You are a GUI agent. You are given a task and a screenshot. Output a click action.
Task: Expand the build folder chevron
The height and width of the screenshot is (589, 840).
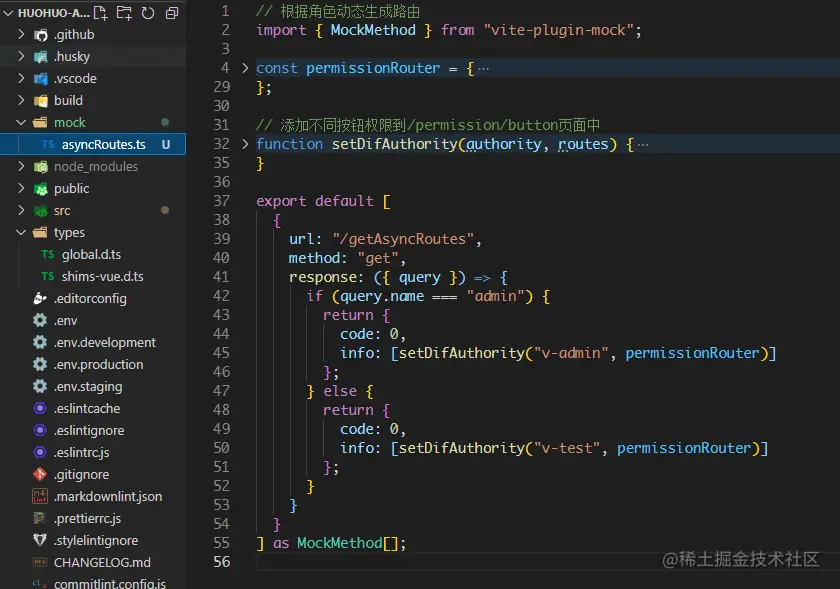21,100
